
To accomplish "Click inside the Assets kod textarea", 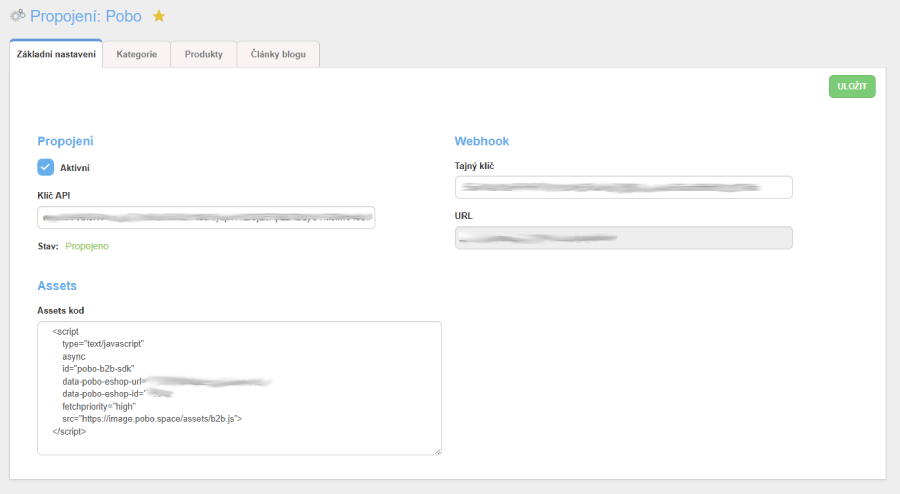I will click(239, 388).
